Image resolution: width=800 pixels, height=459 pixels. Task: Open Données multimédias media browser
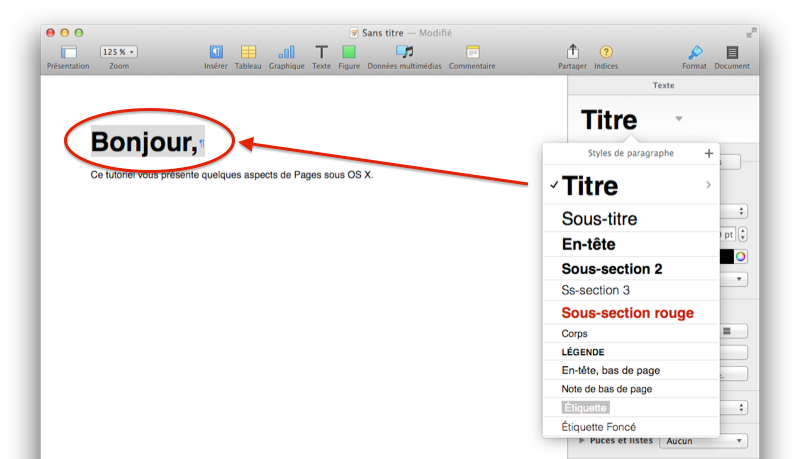[x=405, y=52]
